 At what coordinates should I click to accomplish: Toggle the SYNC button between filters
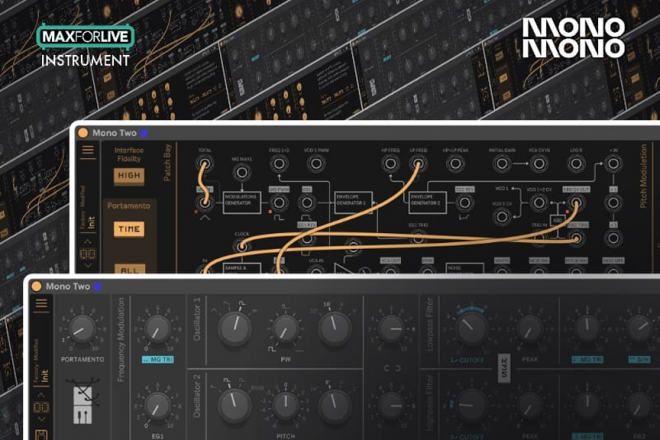(504, 368)
